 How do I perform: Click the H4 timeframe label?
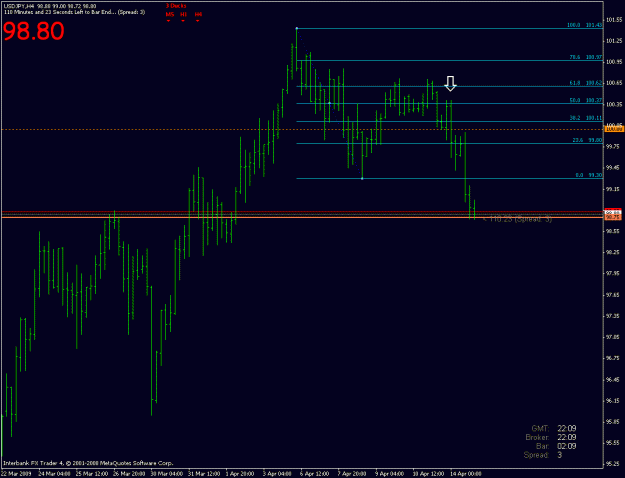[198, 14]
